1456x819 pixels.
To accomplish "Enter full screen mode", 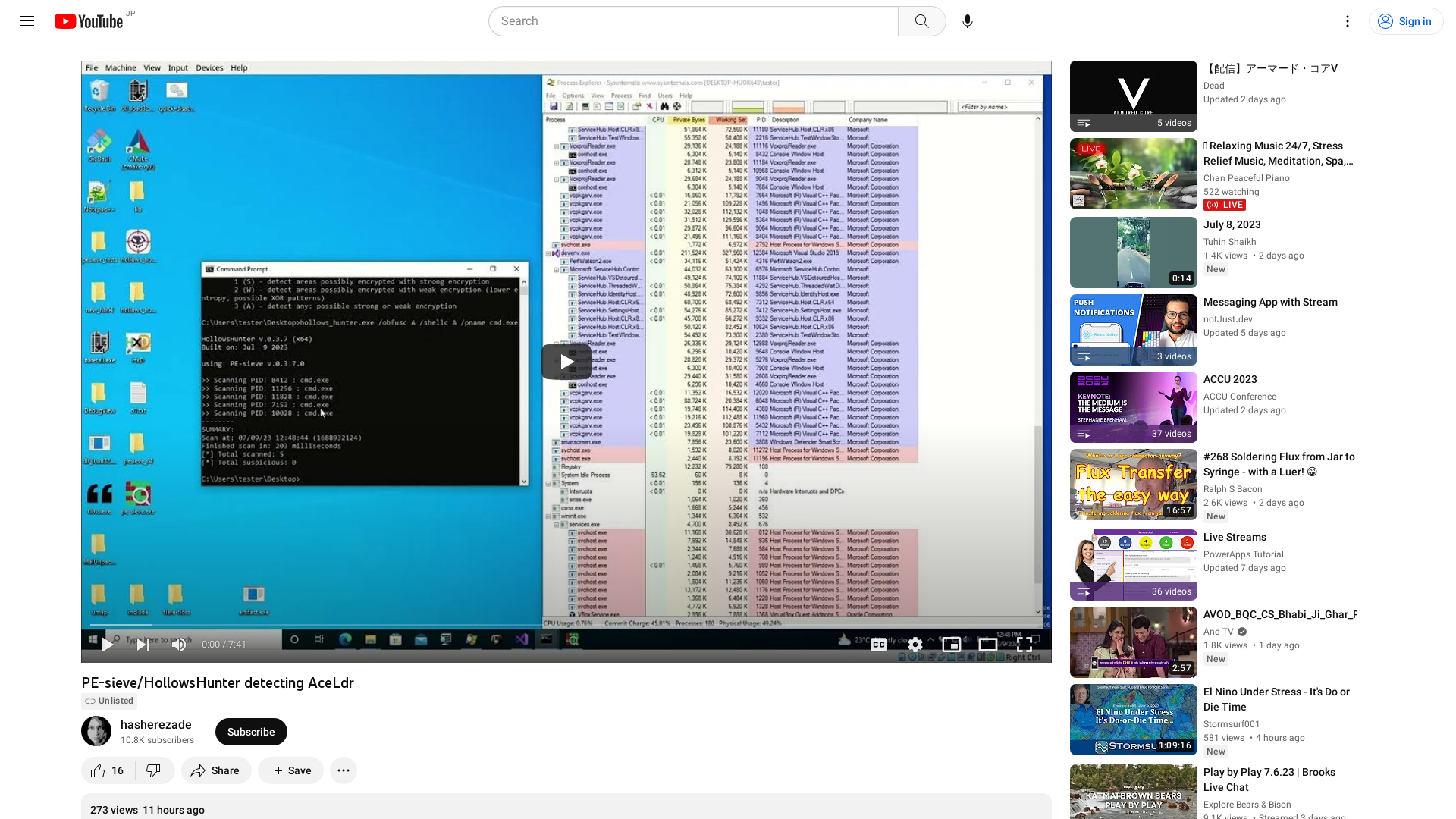I will point(1025,645).
